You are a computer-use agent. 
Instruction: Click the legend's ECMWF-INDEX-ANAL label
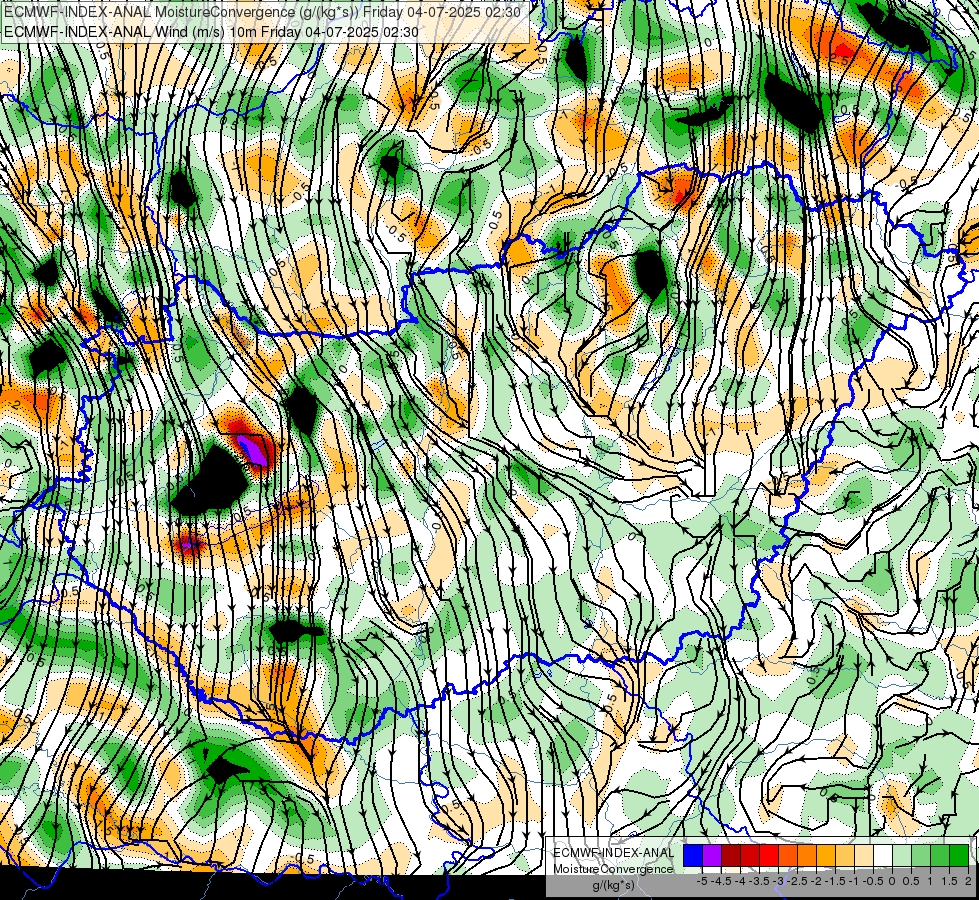point(613,853)
